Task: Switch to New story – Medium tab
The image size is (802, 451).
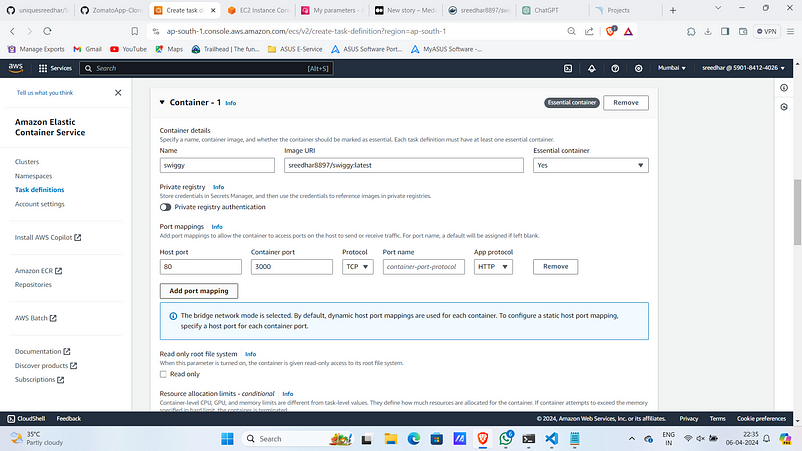Action: (406, 10)
